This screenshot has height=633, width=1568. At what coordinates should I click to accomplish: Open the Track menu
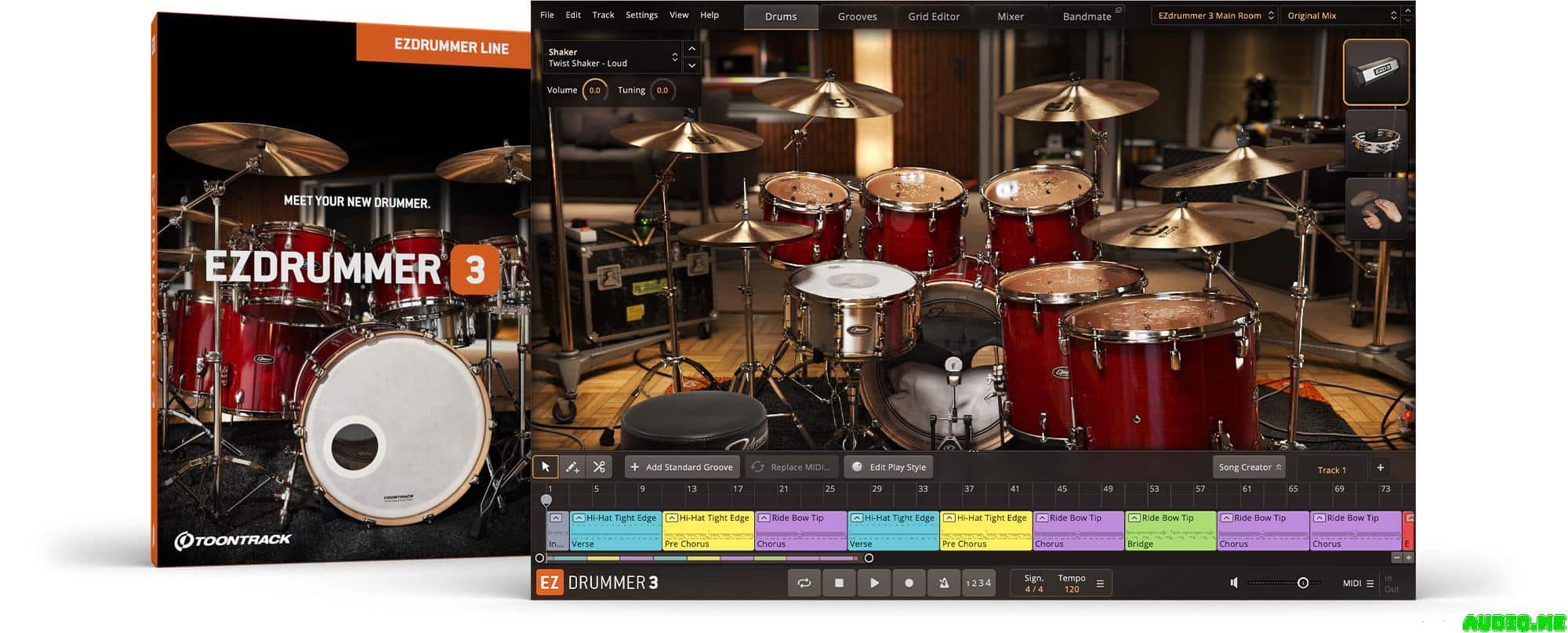pyautogui.click(x=603, y=15)
